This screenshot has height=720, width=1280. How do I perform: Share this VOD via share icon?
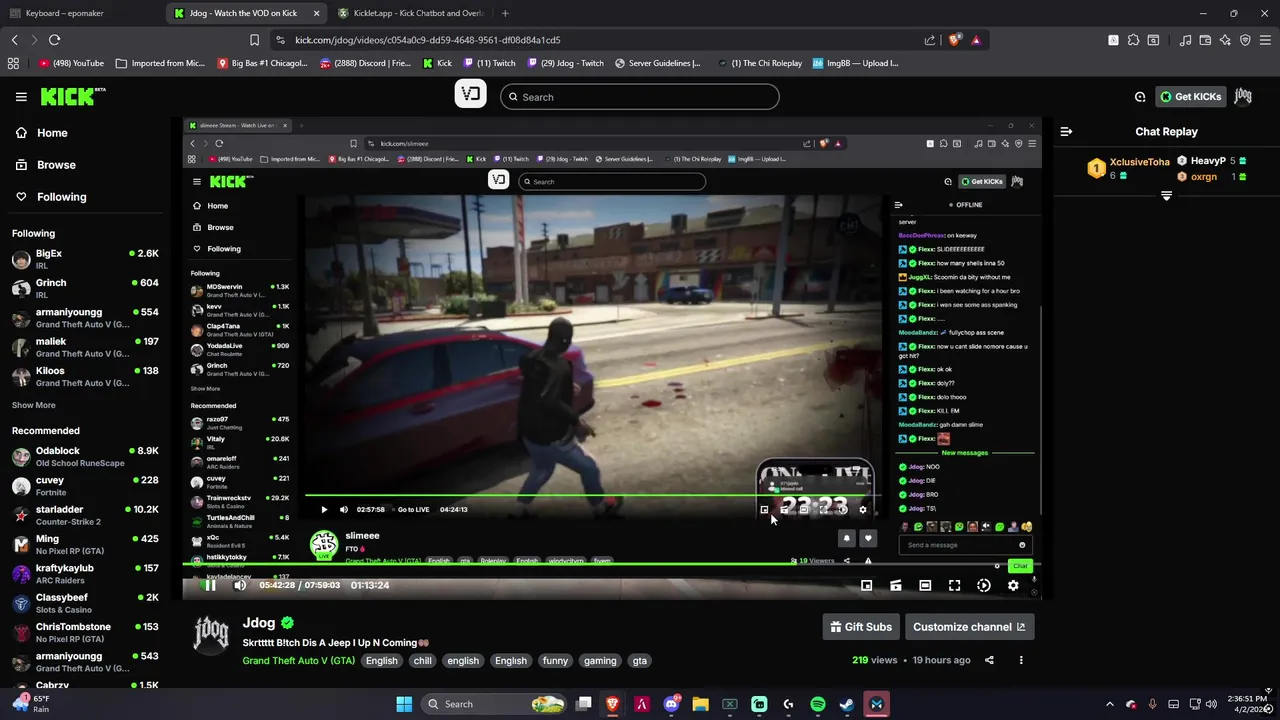989,660
